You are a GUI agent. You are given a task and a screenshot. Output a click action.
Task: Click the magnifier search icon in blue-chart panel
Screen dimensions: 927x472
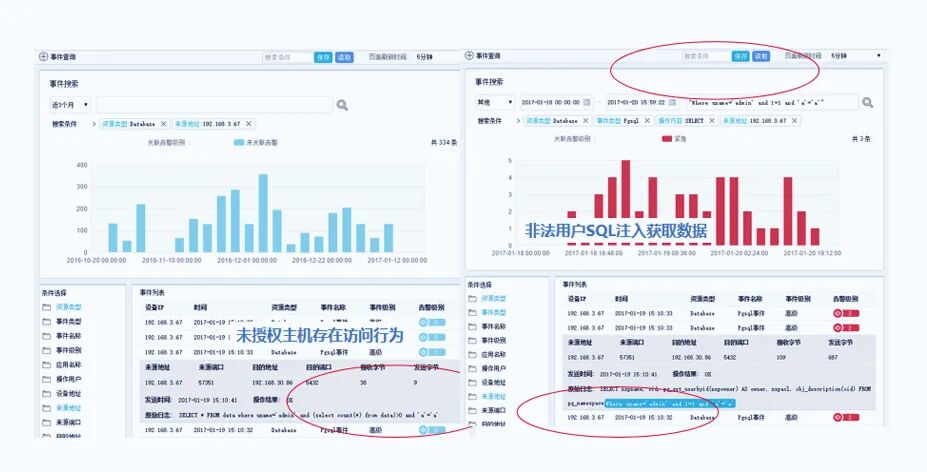[x=342, y=105]
